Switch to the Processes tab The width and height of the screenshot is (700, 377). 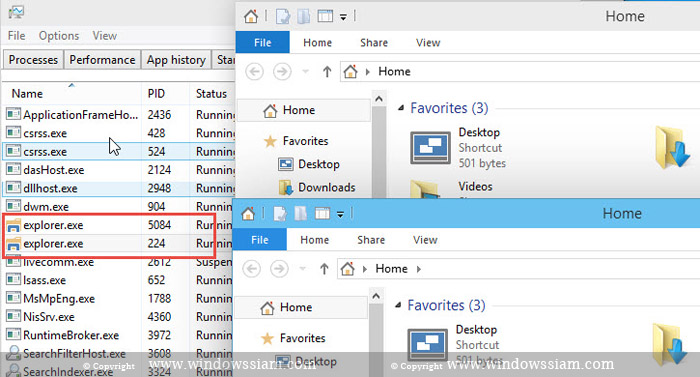(x=33, y=60)
